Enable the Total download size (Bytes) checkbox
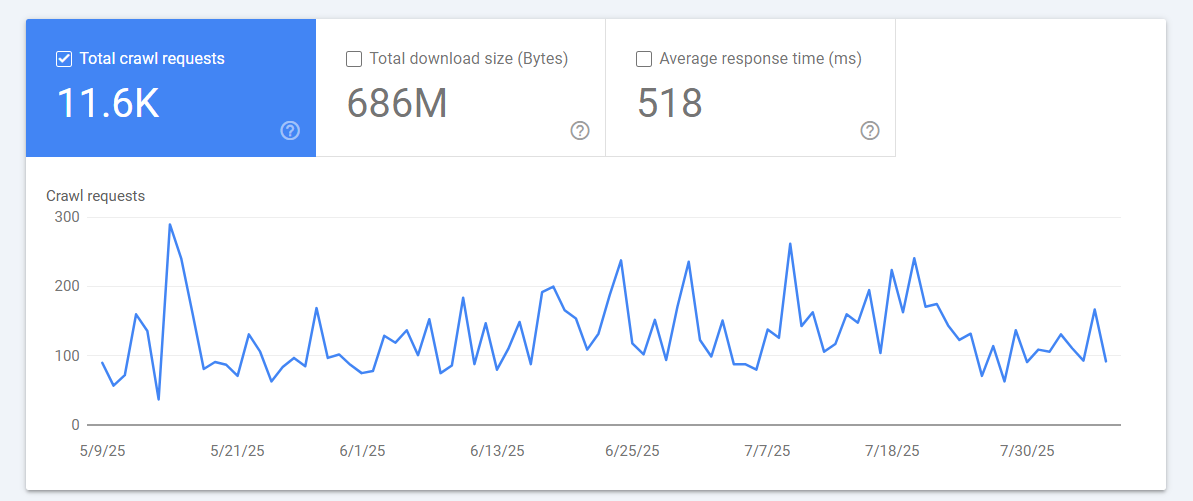1193x501 pixels. tap(354, 59)
